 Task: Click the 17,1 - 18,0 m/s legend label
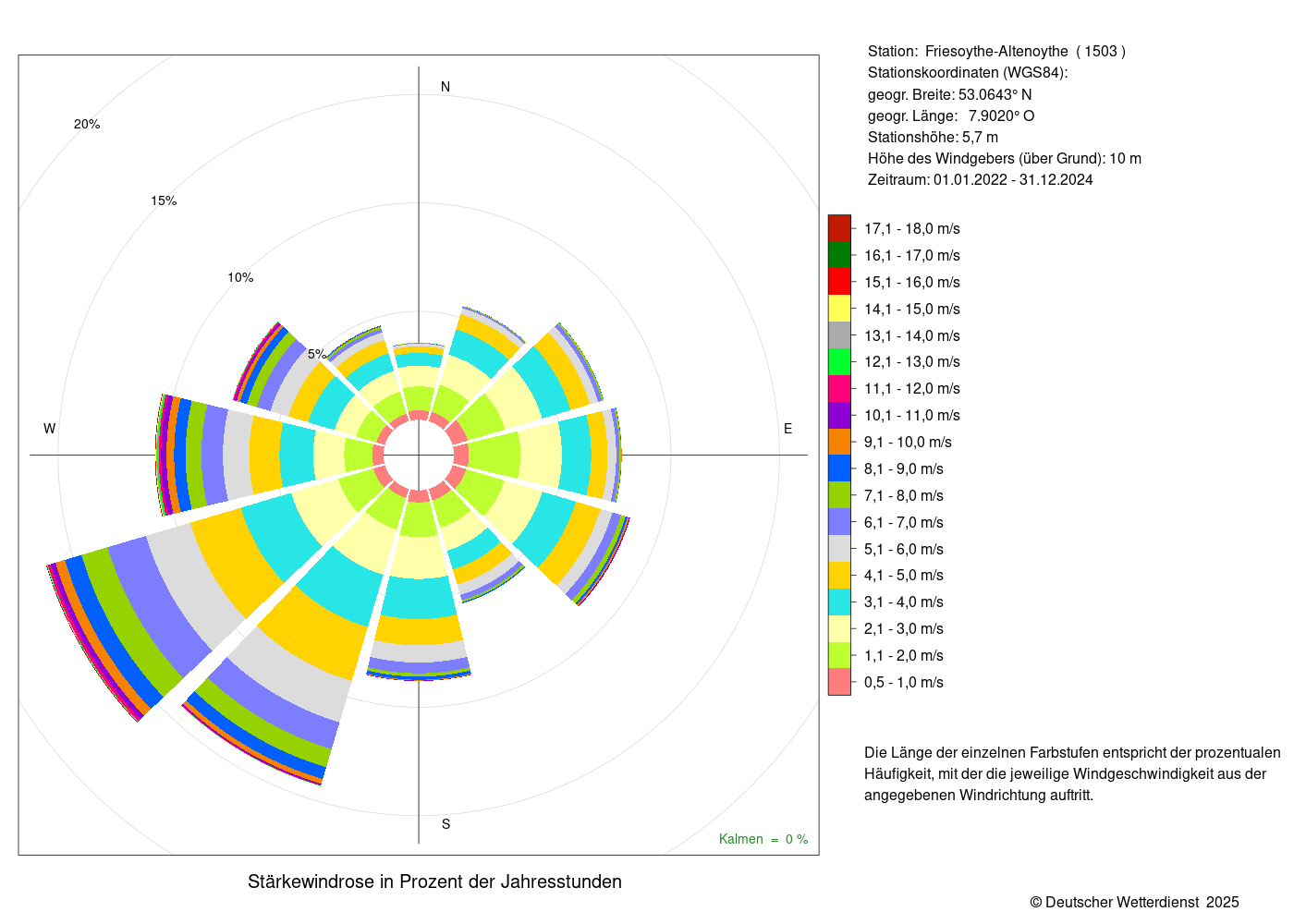click(912, 228)
